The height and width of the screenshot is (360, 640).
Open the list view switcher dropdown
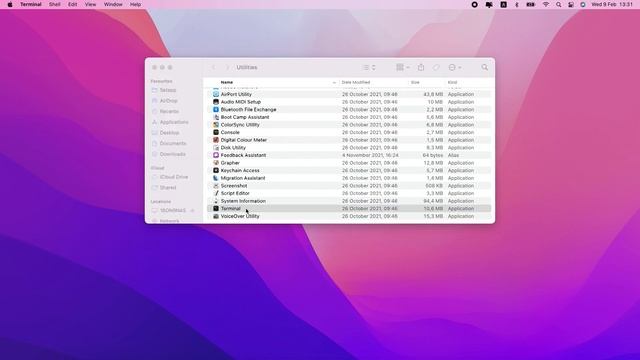coord(369,67)
